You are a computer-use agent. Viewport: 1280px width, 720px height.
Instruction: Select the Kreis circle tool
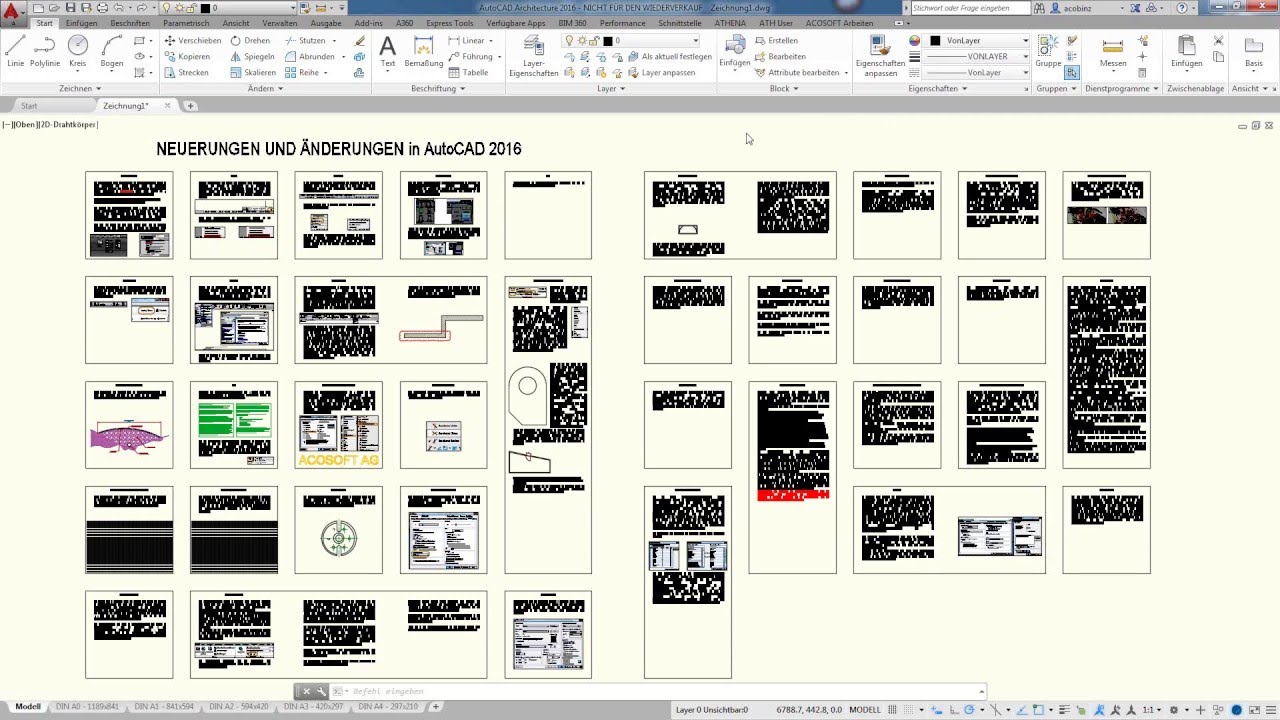pyautogui.click(x=78, y=51)
